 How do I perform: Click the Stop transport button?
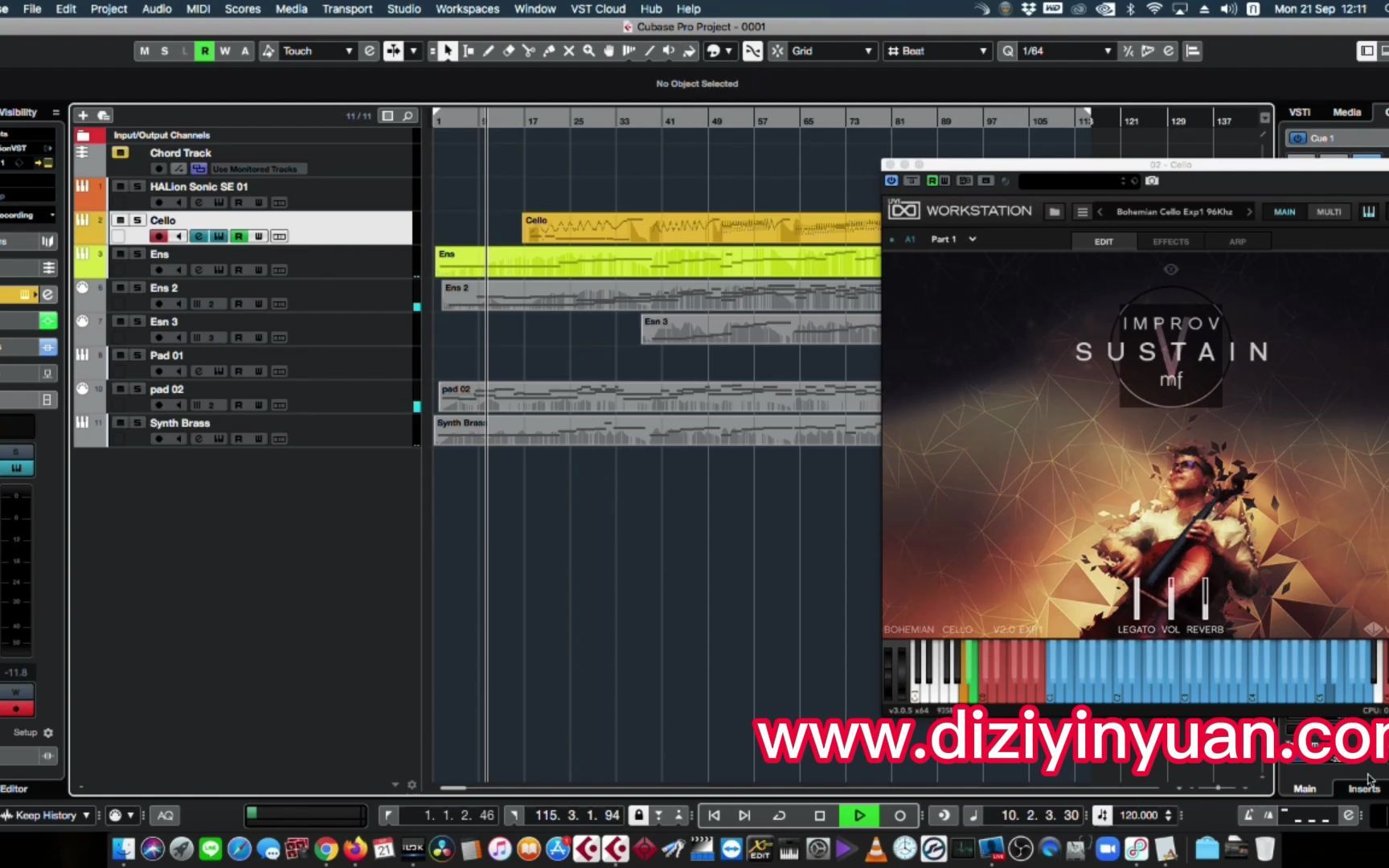pos(819,815)
